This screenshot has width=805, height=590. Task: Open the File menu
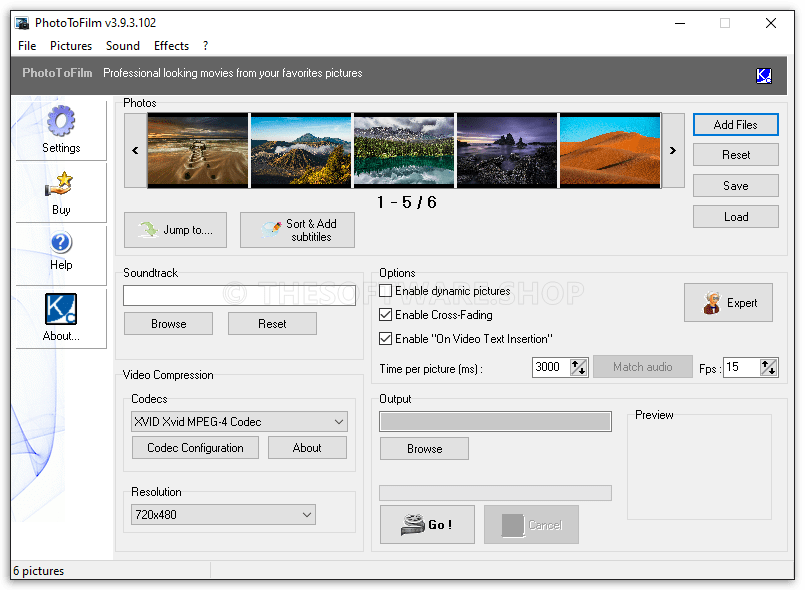27,46
